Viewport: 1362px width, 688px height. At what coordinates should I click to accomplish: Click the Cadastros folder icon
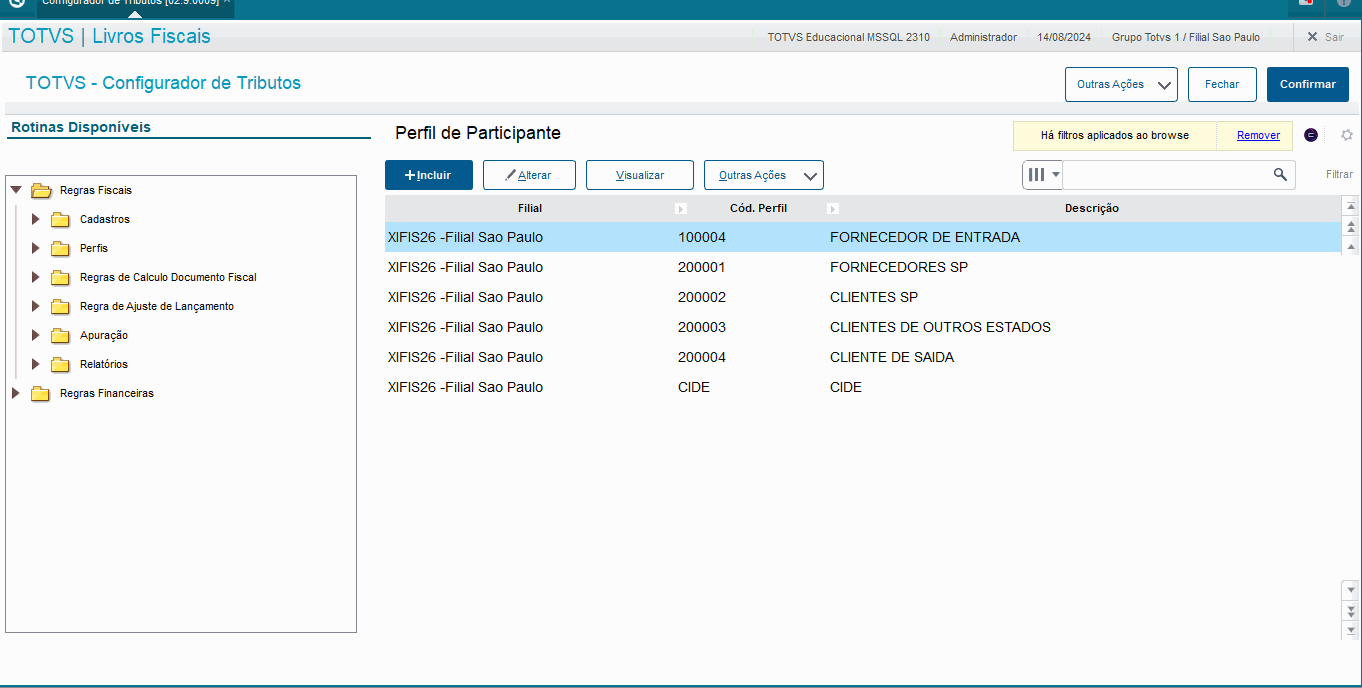[x=60, y=219]
